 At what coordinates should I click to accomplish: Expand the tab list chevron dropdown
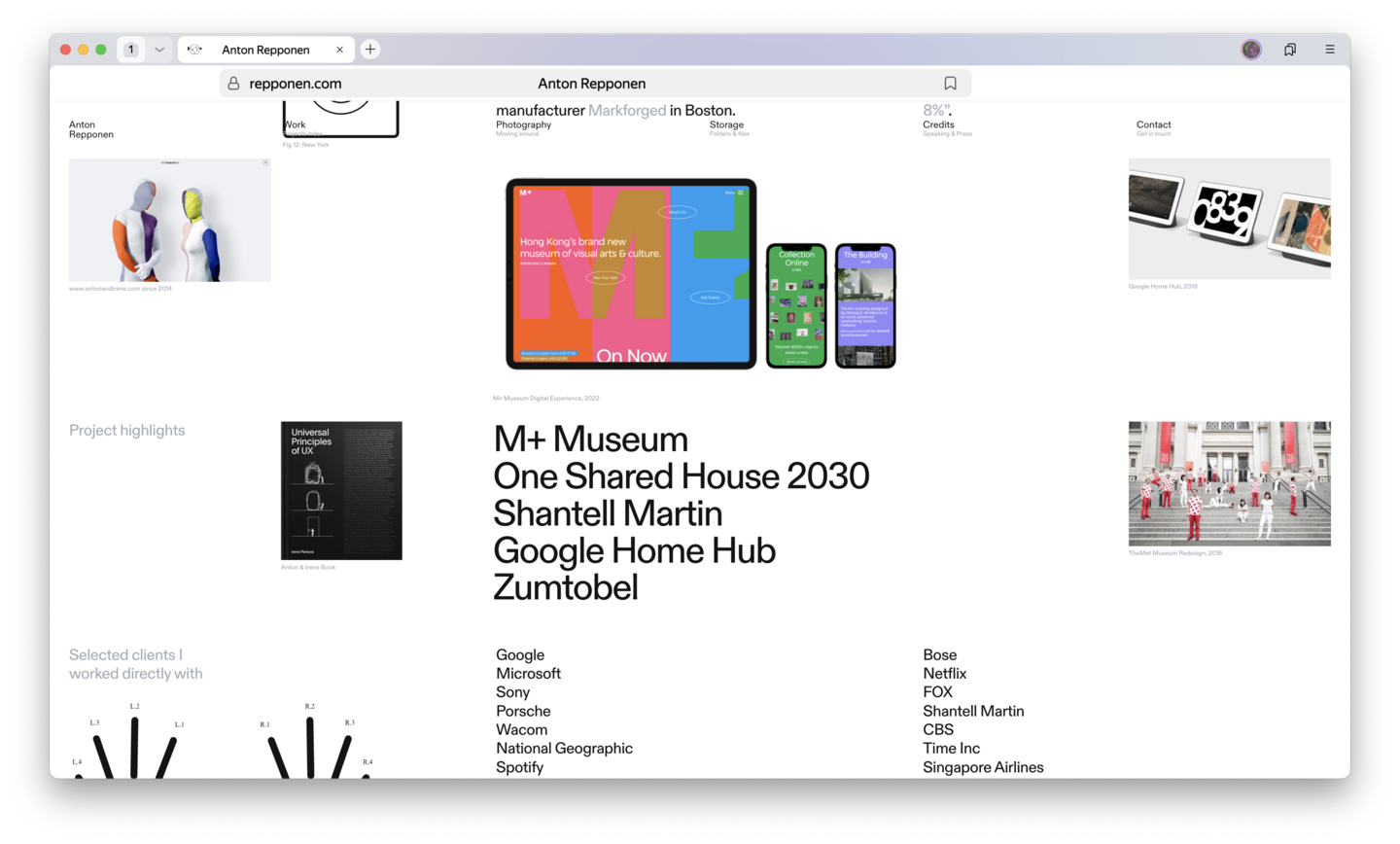(159, 50)
